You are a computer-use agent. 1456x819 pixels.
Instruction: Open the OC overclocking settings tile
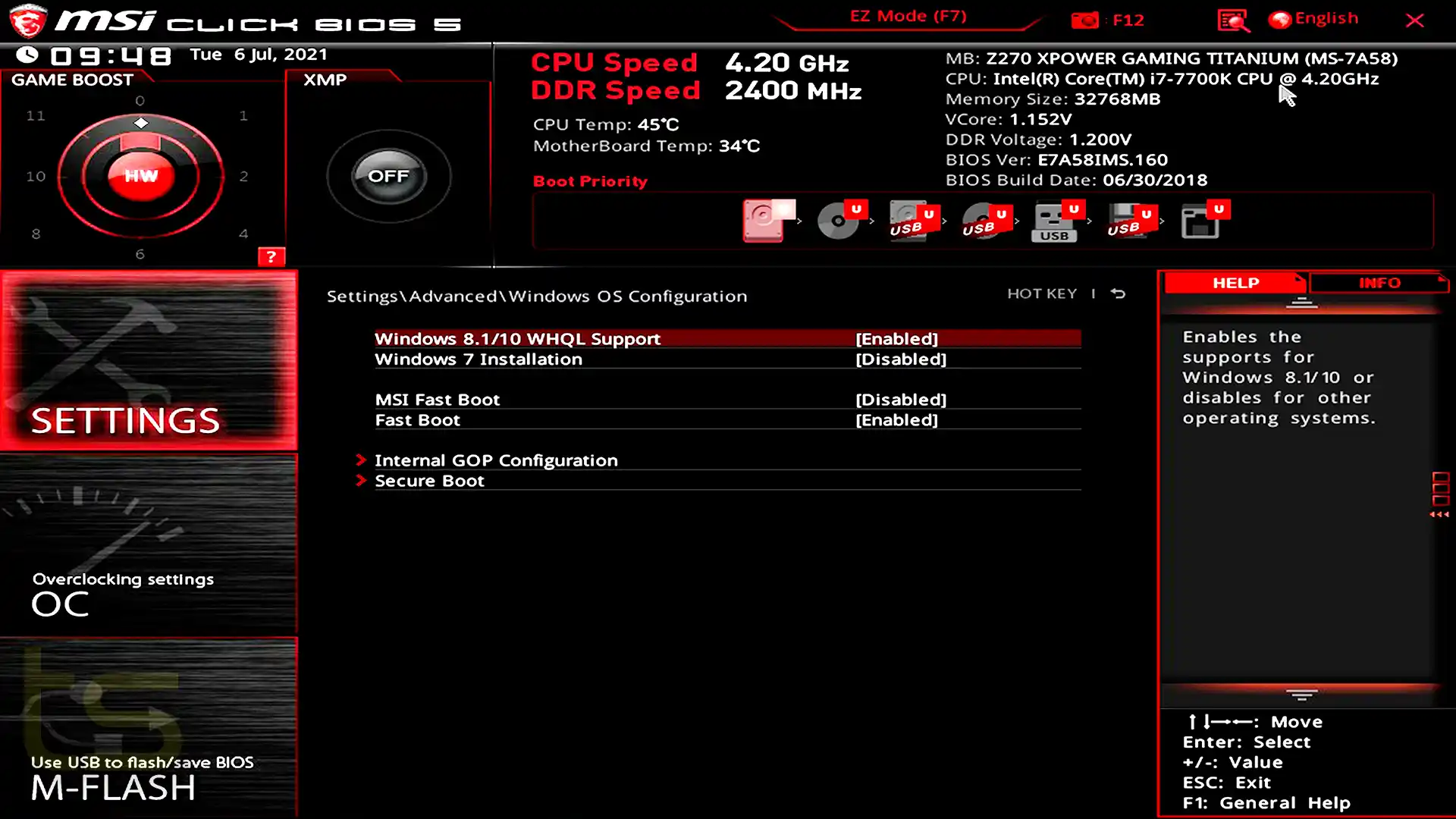(149, 545)
